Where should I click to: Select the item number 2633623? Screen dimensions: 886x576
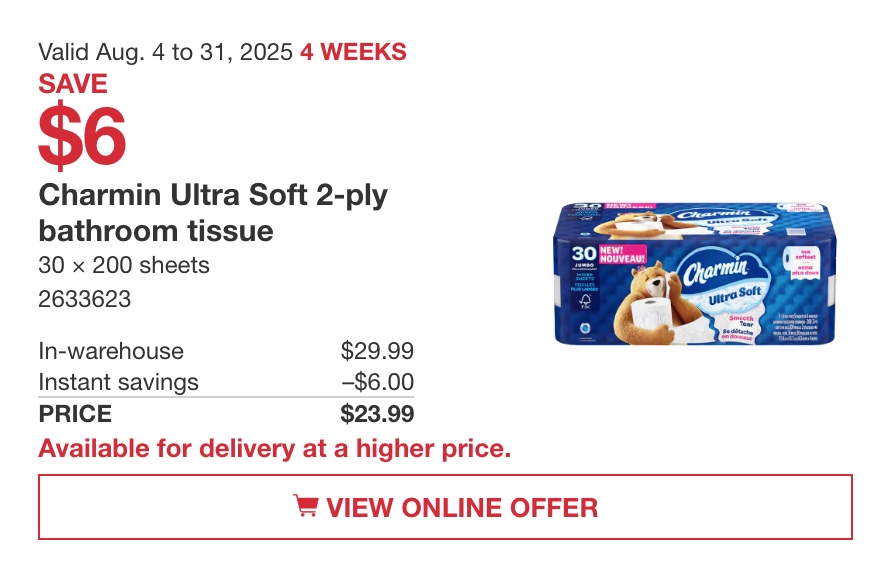[x=85, y=299]
